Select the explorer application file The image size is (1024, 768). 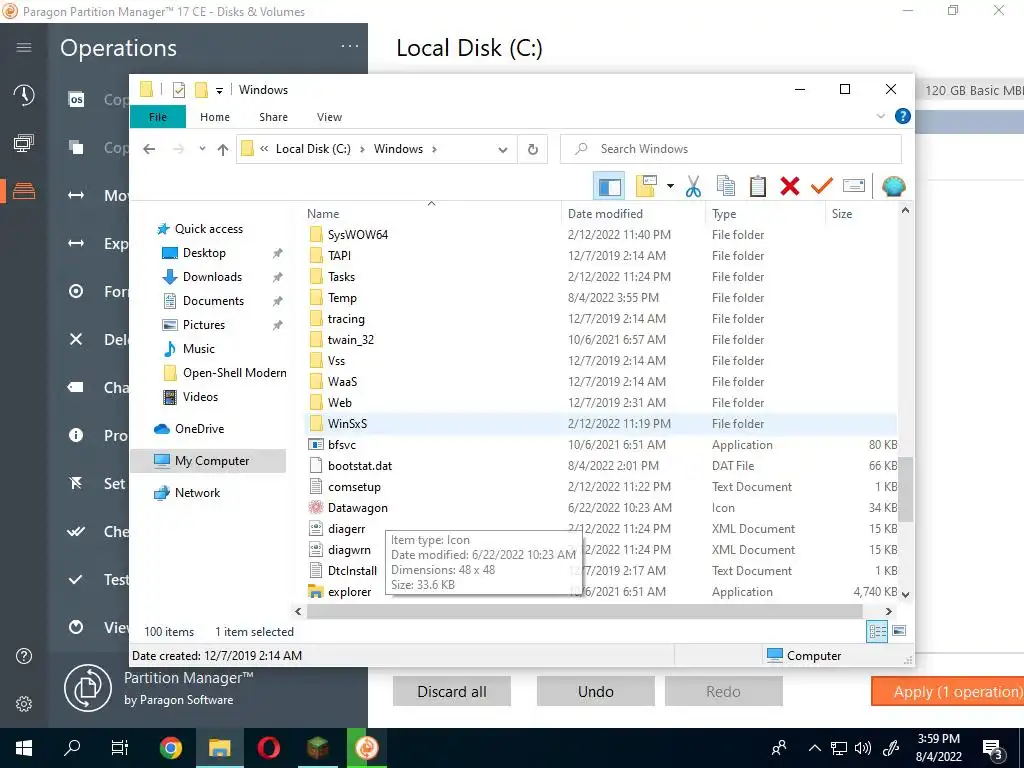(x=349, y=592)
